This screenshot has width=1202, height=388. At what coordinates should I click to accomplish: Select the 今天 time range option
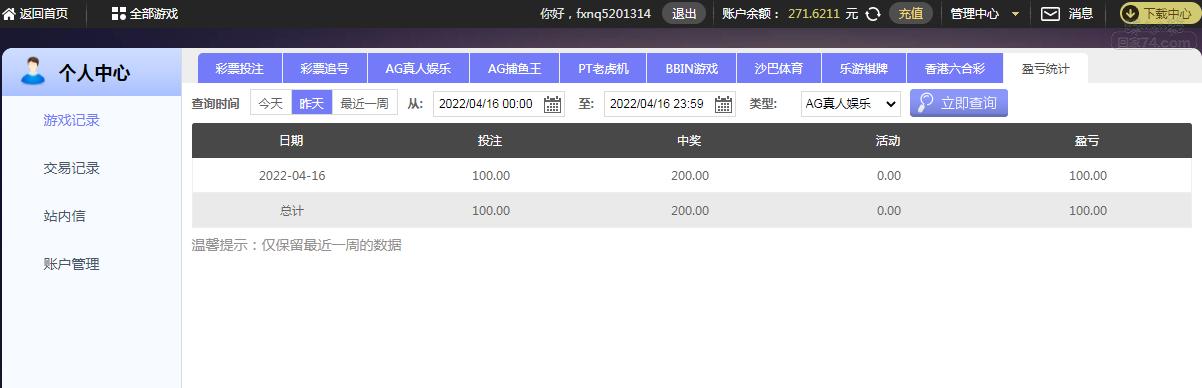[270, 103]
